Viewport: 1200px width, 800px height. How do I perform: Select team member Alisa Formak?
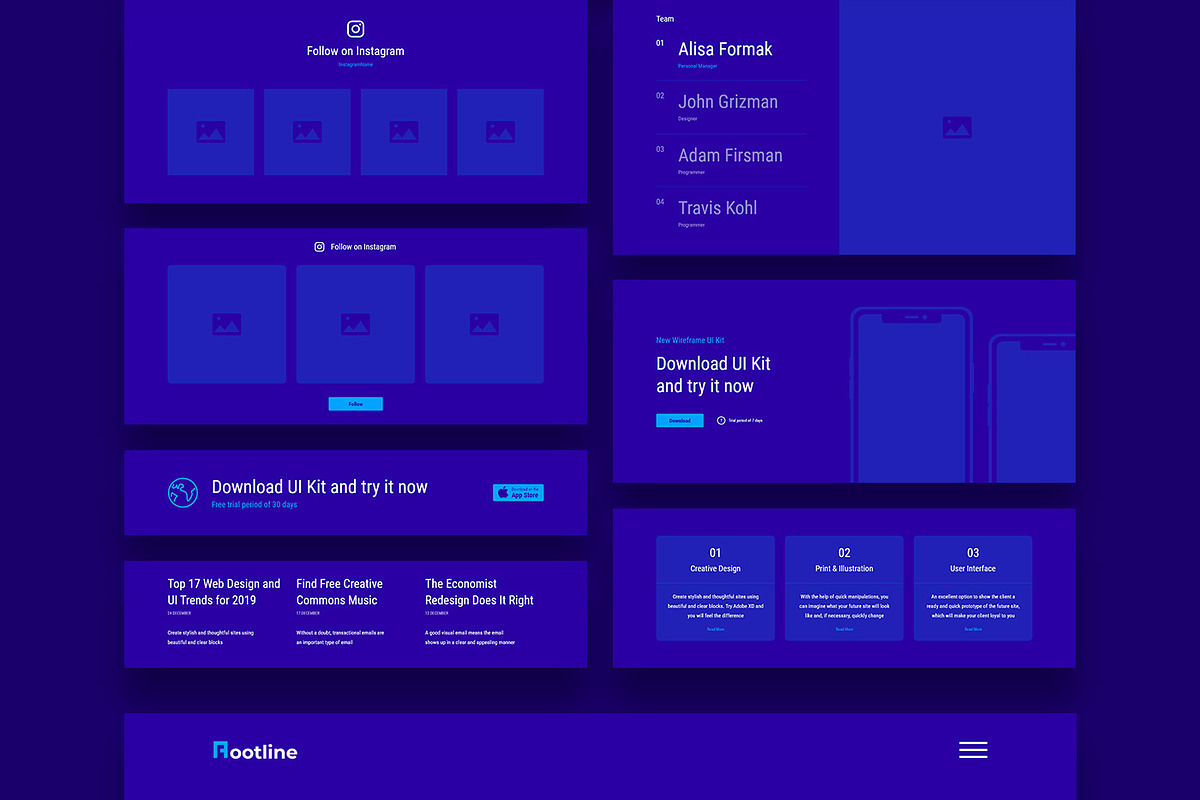coord(725,49)
